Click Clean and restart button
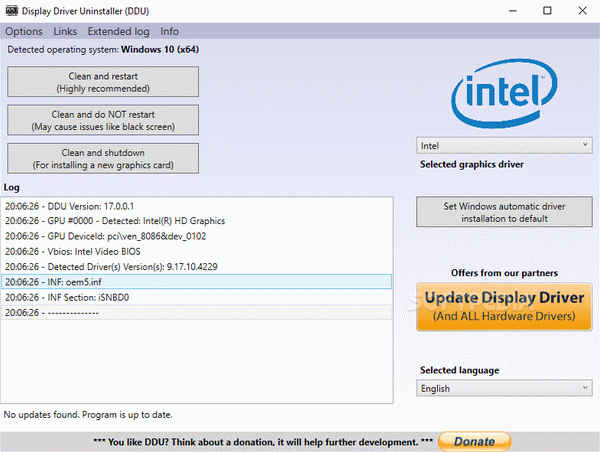This screenshot has height=452, width=600. point(103,82)
